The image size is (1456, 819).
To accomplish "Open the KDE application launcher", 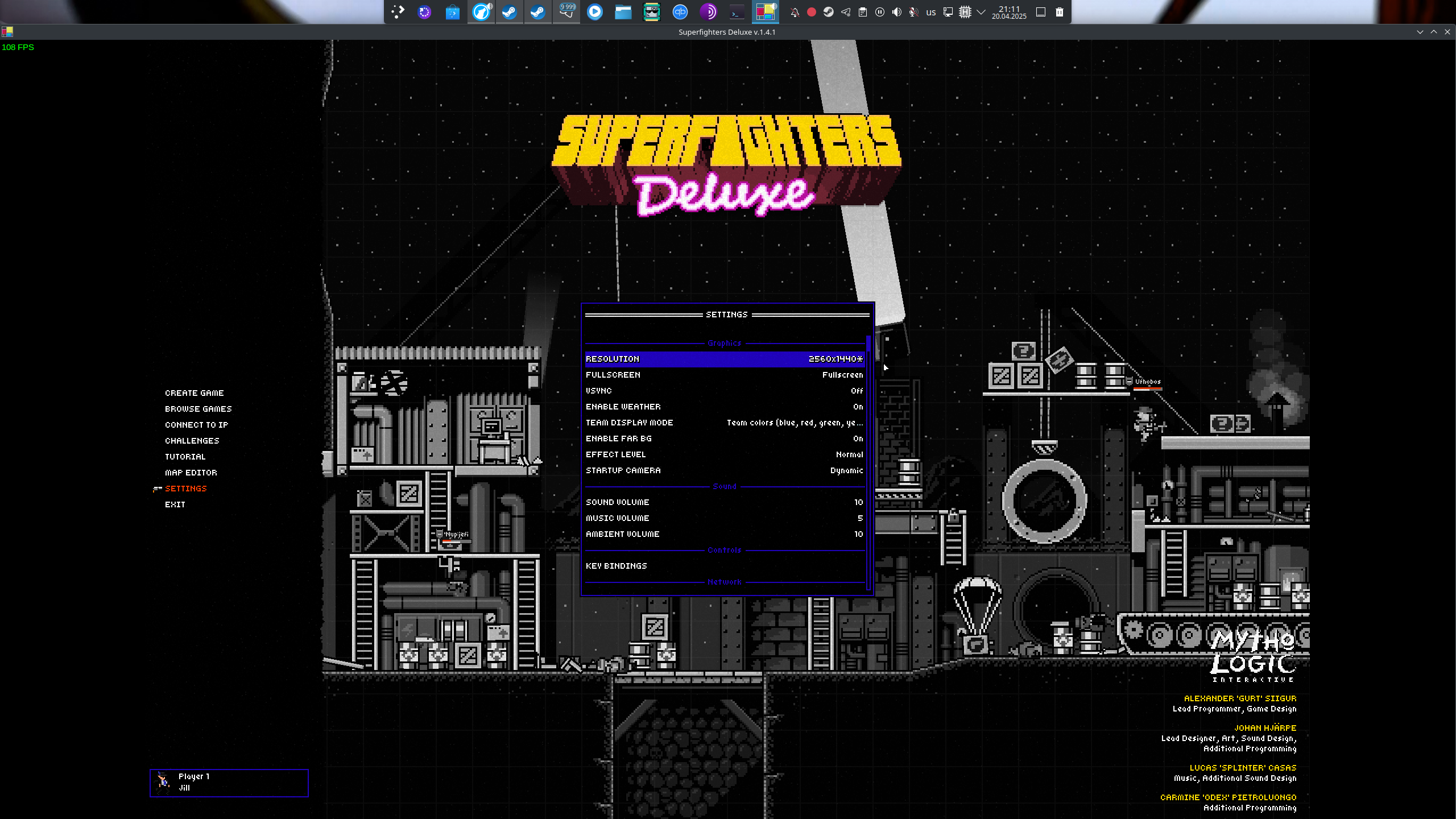I will pos(398,12).
